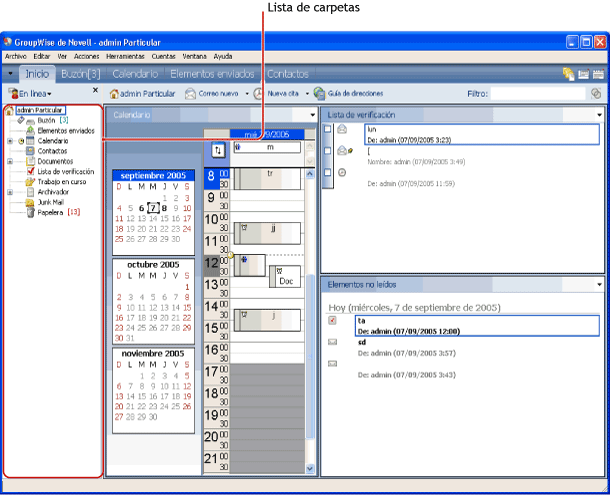Switch to the Elementos enviados tab
This screenshot has height=495, width=610.
(212, 74)
